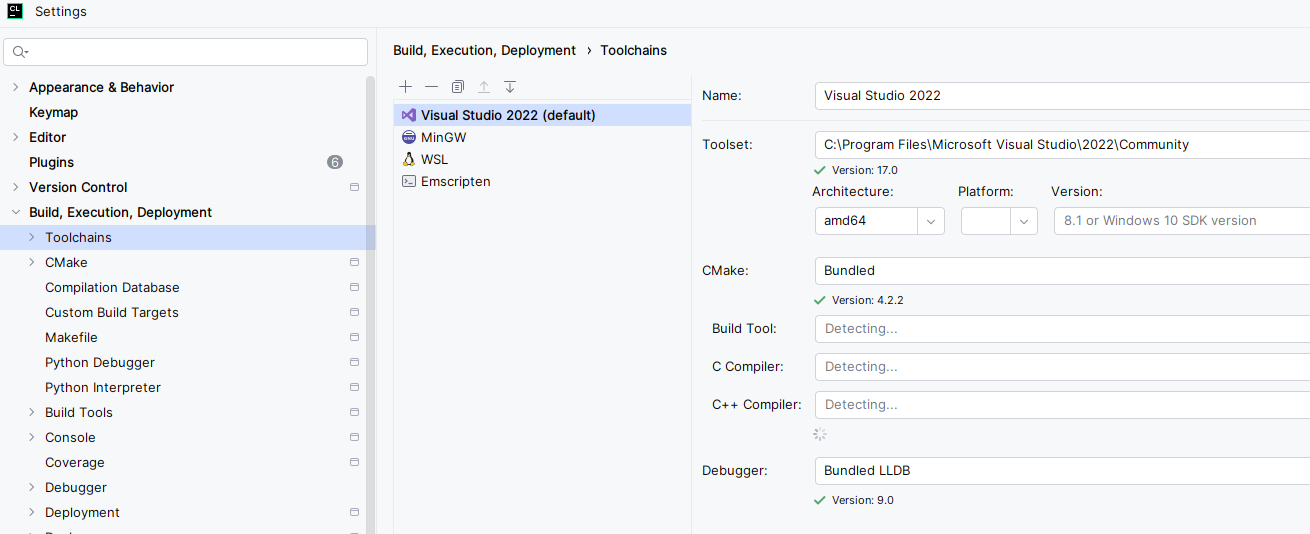
Task: Click project-level icon next to Python Debugger
Action: 354,362
